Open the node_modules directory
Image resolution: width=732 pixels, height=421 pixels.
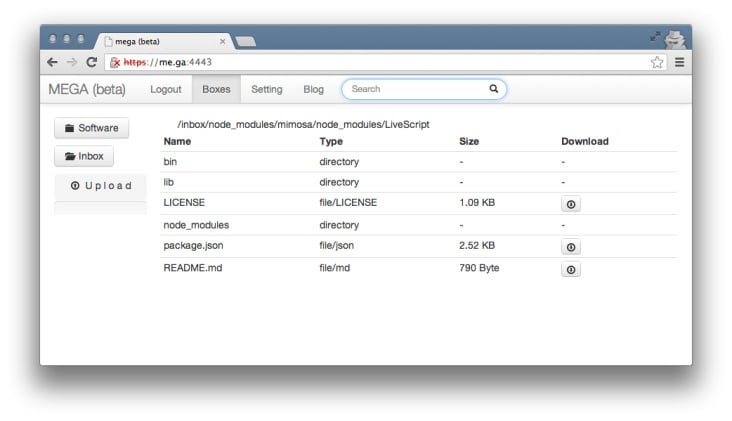196,225
